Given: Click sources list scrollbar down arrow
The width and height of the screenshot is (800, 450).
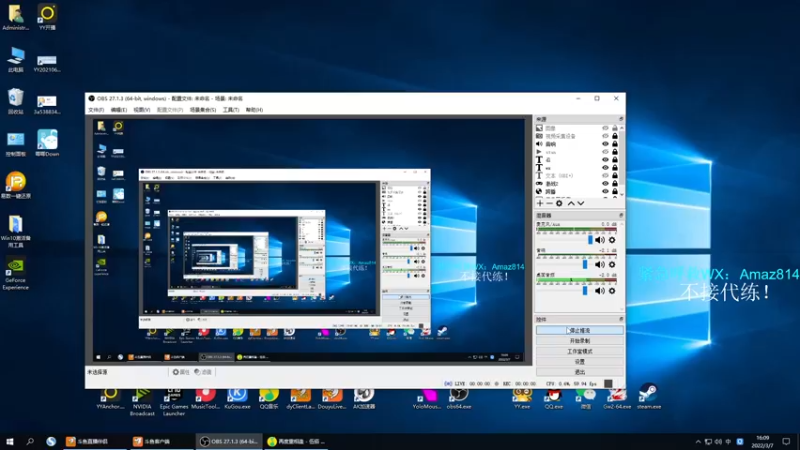Looking at the screenshot, I should click(x=621, y=194).
